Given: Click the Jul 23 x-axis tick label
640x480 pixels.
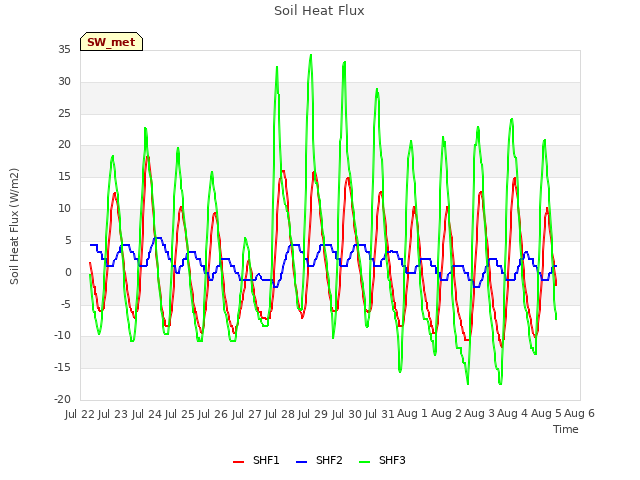Looking at the screenshot, I should [x=113, y=414].
